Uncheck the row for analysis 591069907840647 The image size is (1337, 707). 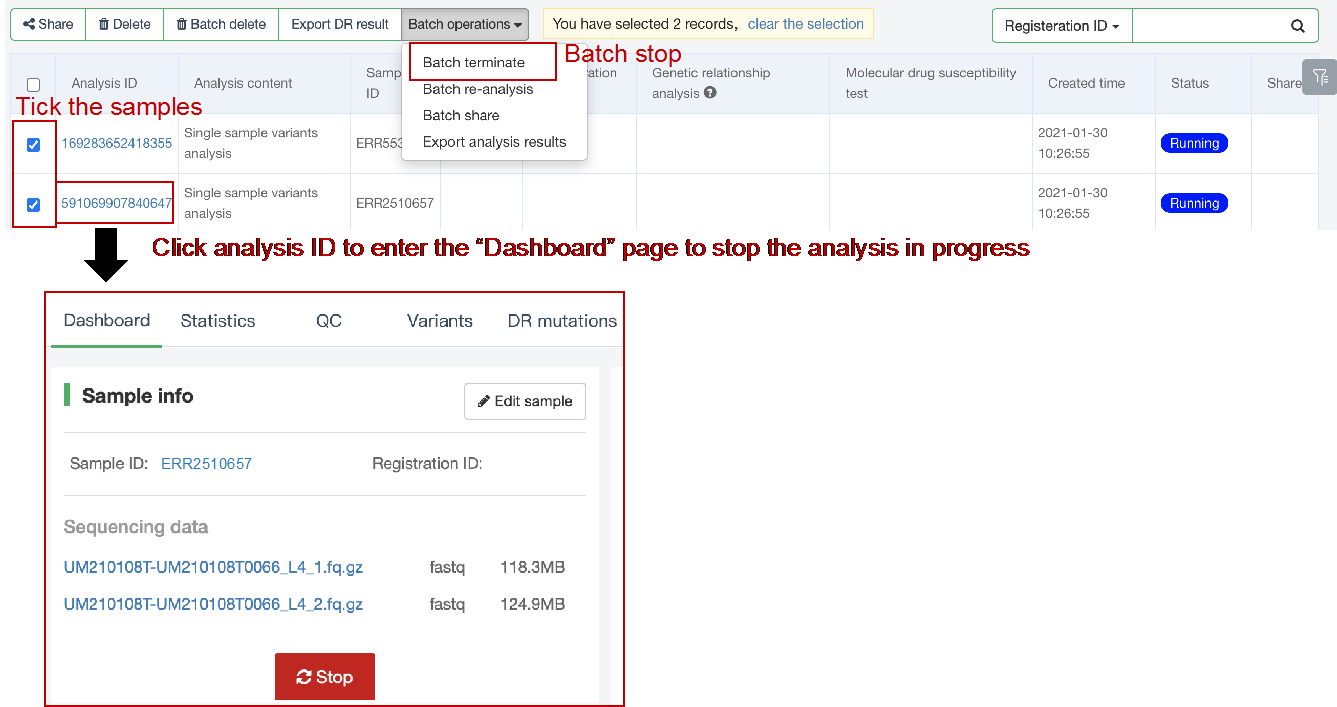pyautogui.click(x=34, y=205)
